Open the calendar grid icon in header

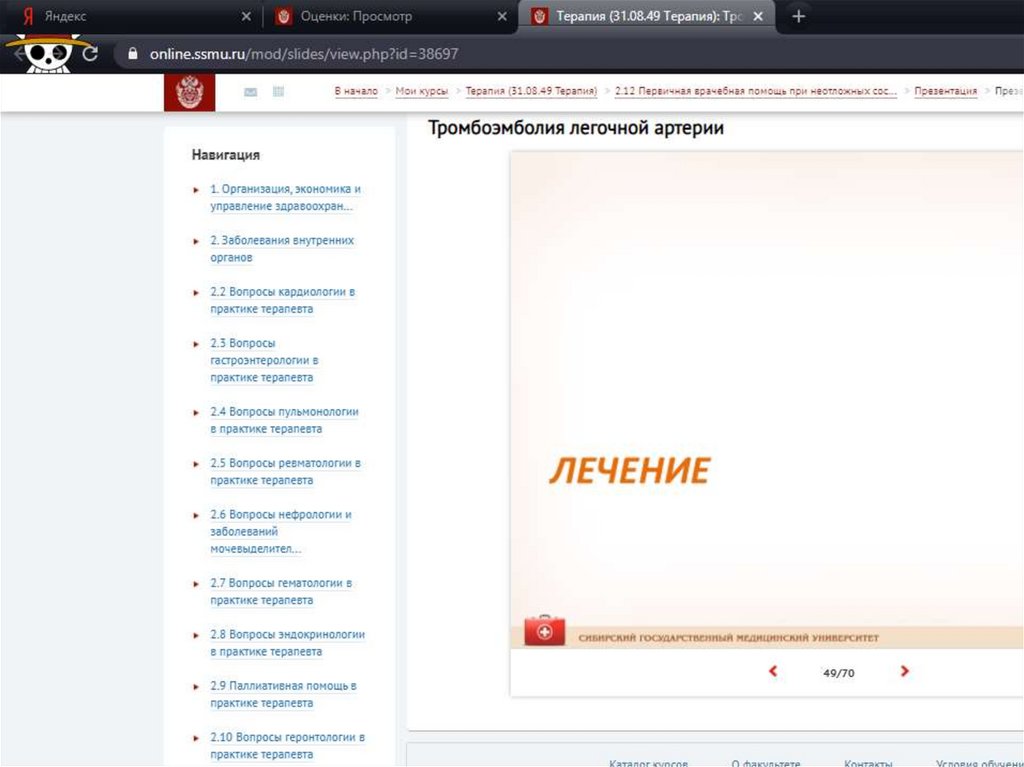tap(278, 91)
